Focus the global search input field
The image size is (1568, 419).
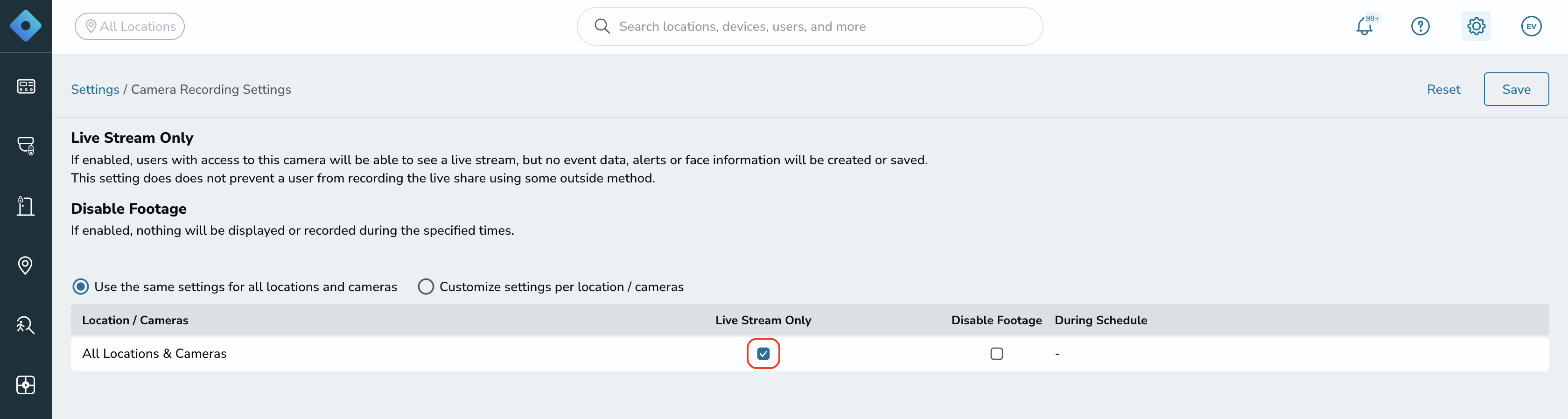coord(810,26)
